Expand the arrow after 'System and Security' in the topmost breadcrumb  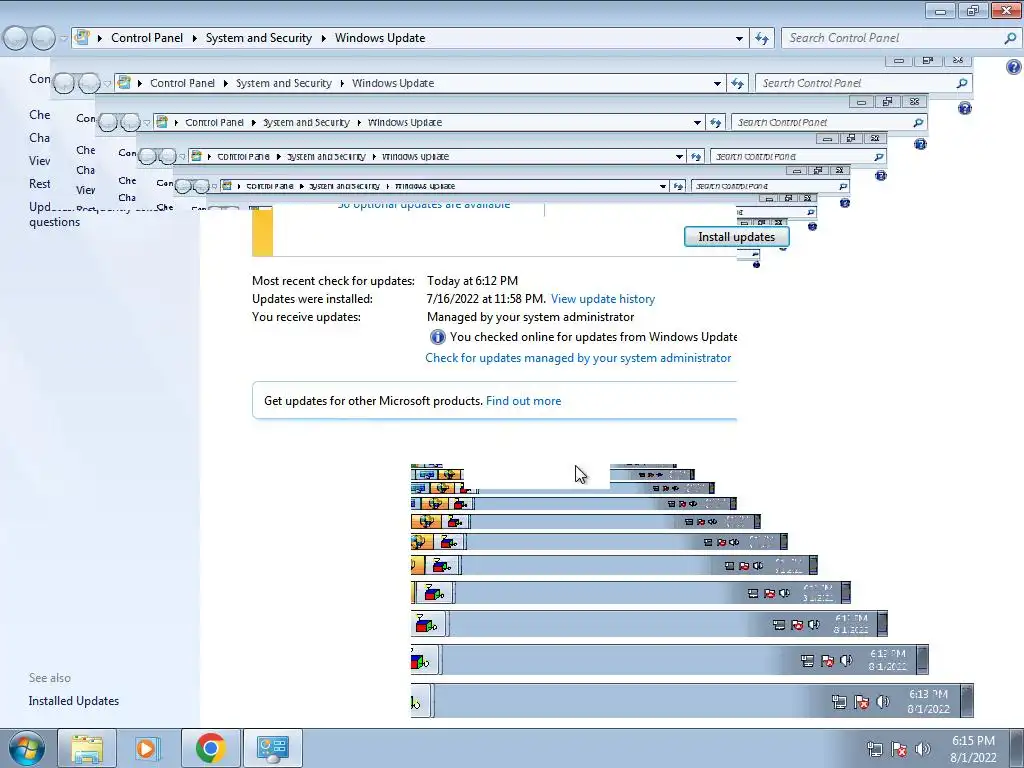[323, 38]
